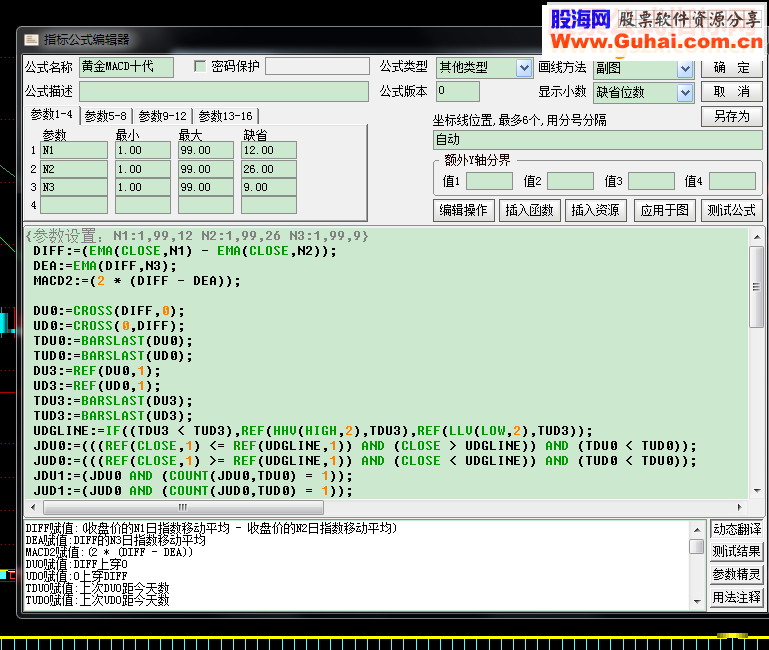Click the MACD2:= formula line
Image resolution: width=769 pixels, height=650 pixels.
click(136, 281)
